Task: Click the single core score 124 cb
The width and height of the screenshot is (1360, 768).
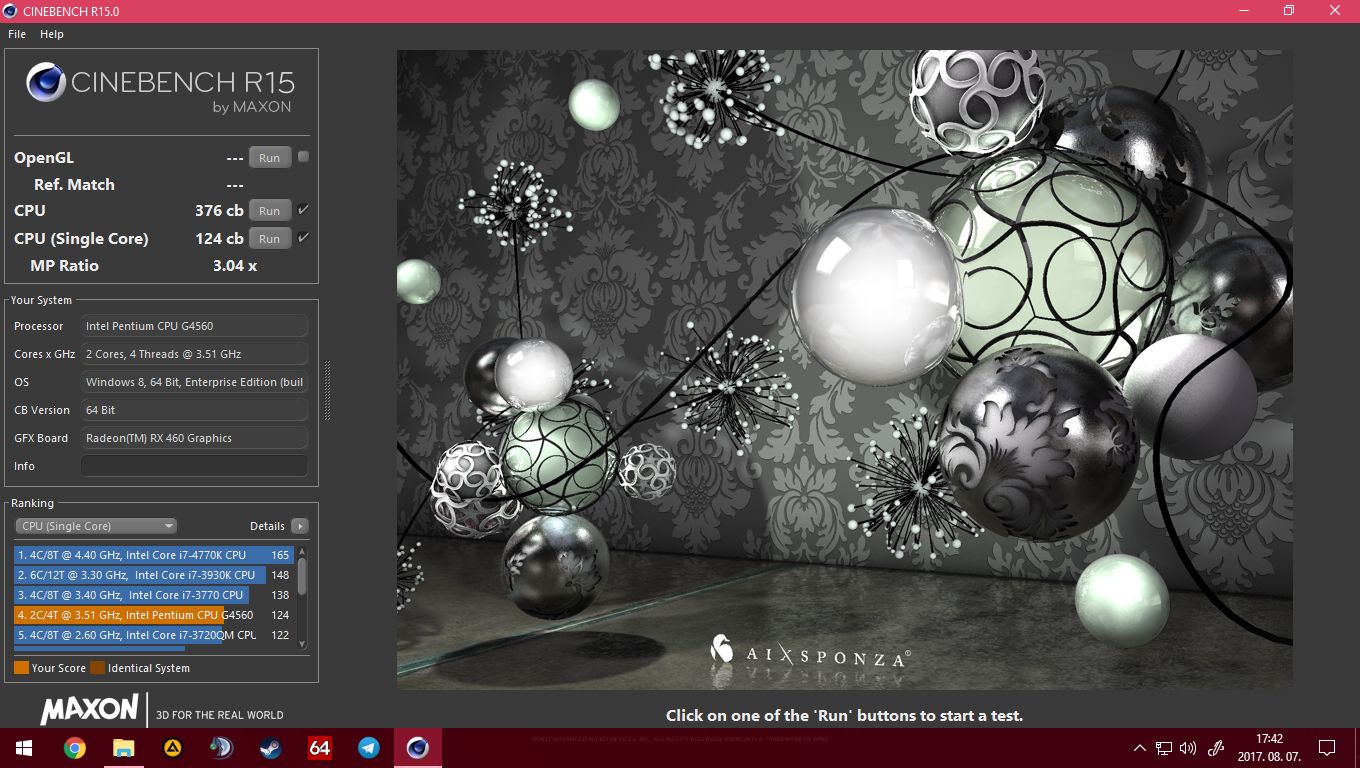Action: click(x=219, y=239)
